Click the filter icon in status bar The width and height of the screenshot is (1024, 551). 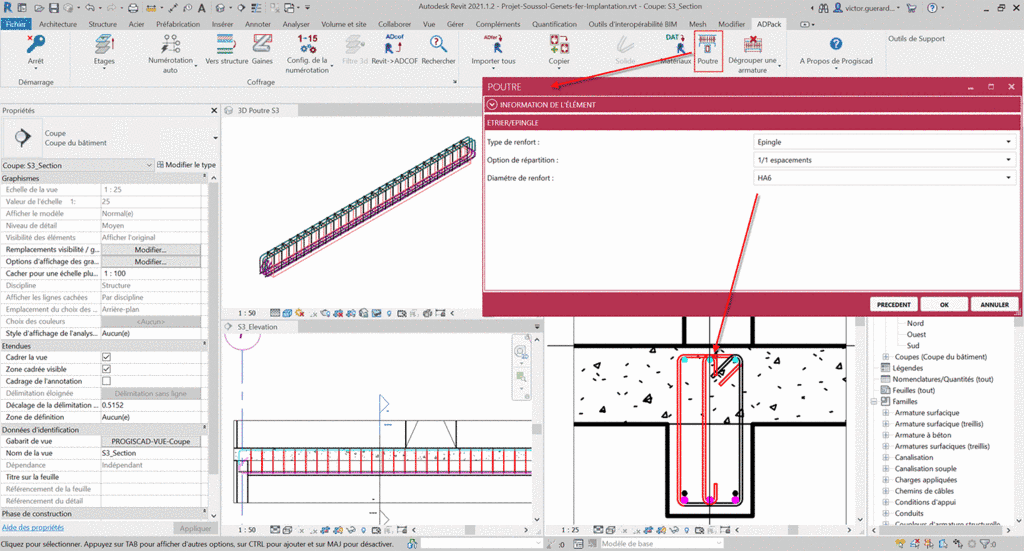click(x=984, y=544)
